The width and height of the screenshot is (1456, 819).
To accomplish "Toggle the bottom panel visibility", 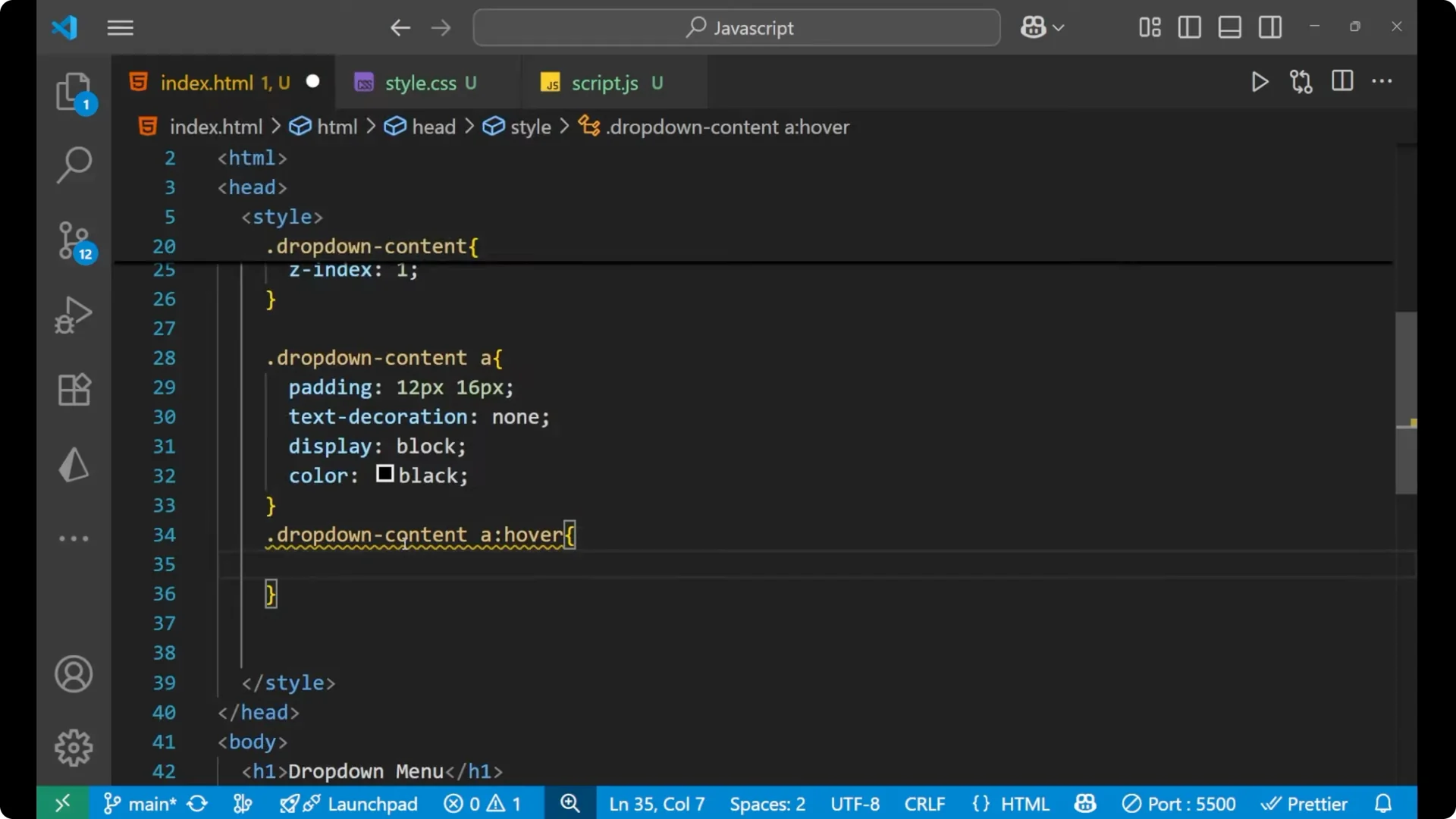I will pyautogui.click(x=1229, y=27).
